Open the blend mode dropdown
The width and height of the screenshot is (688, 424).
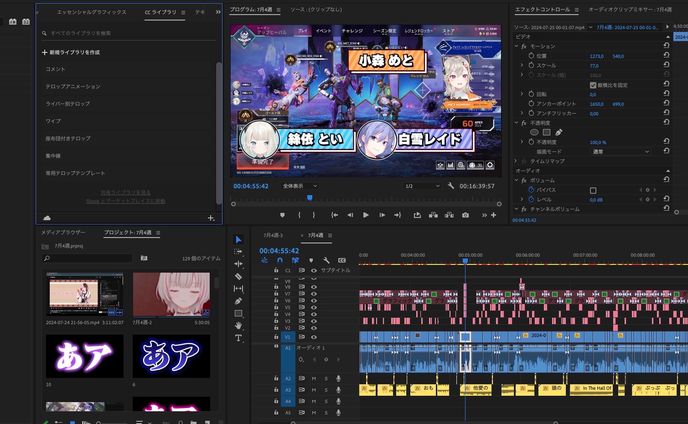[620, 151]
